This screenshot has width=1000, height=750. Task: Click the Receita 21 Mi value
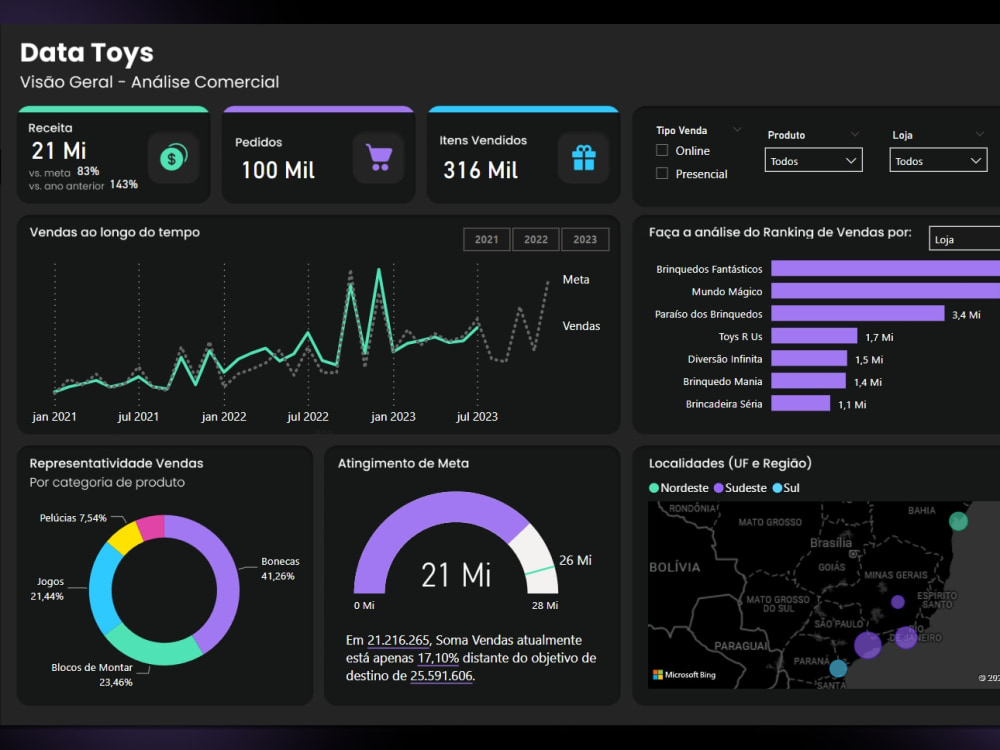click(x=59, y=151)
